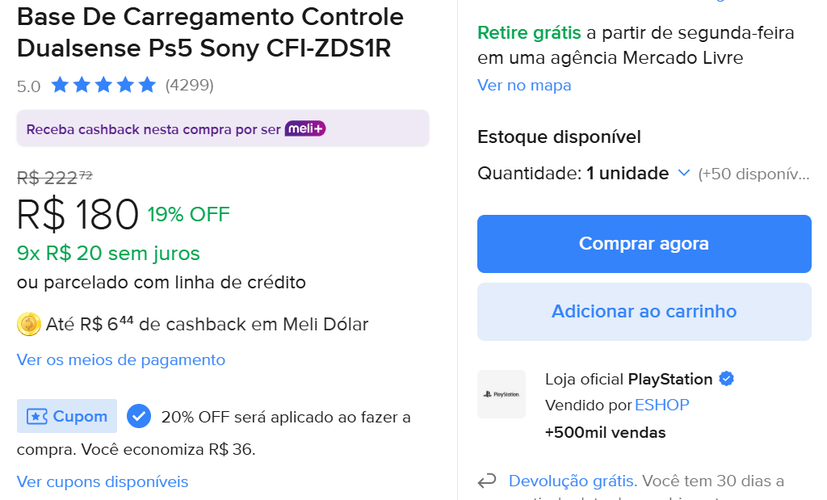Click the Devolução grátis link
The image size is (827, 500).
(x=571, y=481)
